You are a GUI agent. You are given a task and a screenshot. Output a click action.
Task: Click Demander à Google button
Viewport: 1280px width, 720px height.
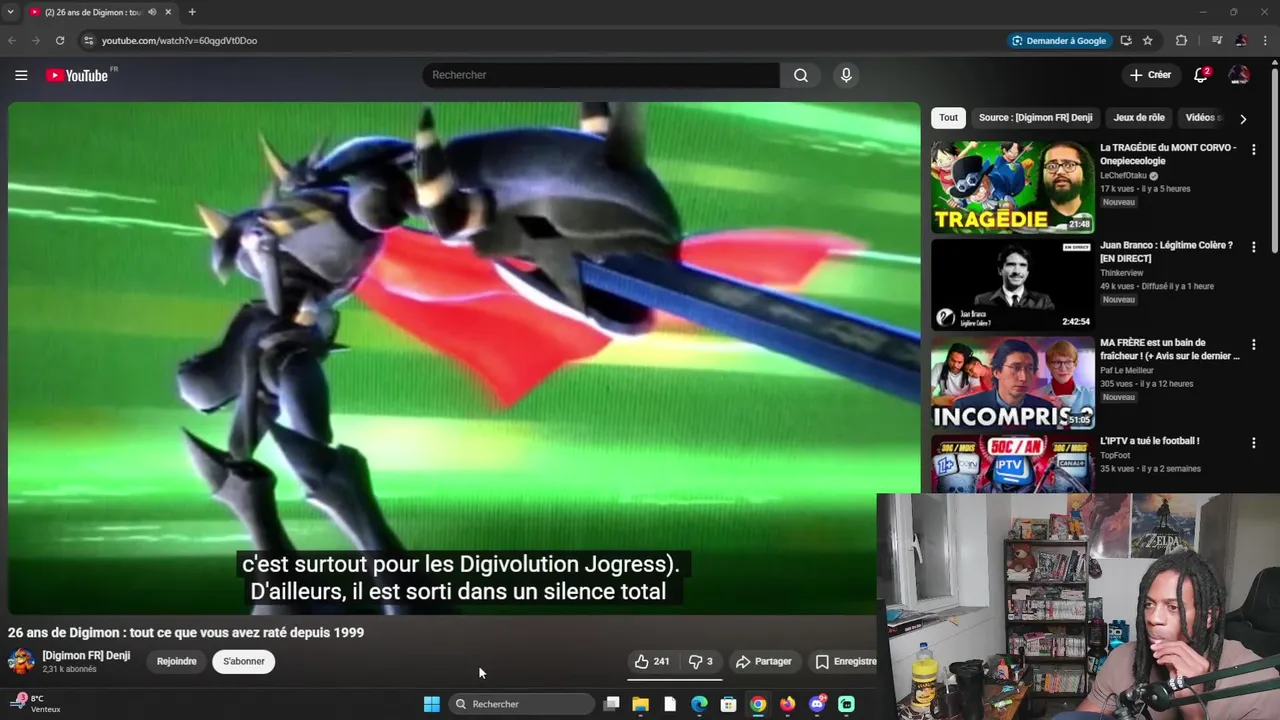1059,40
